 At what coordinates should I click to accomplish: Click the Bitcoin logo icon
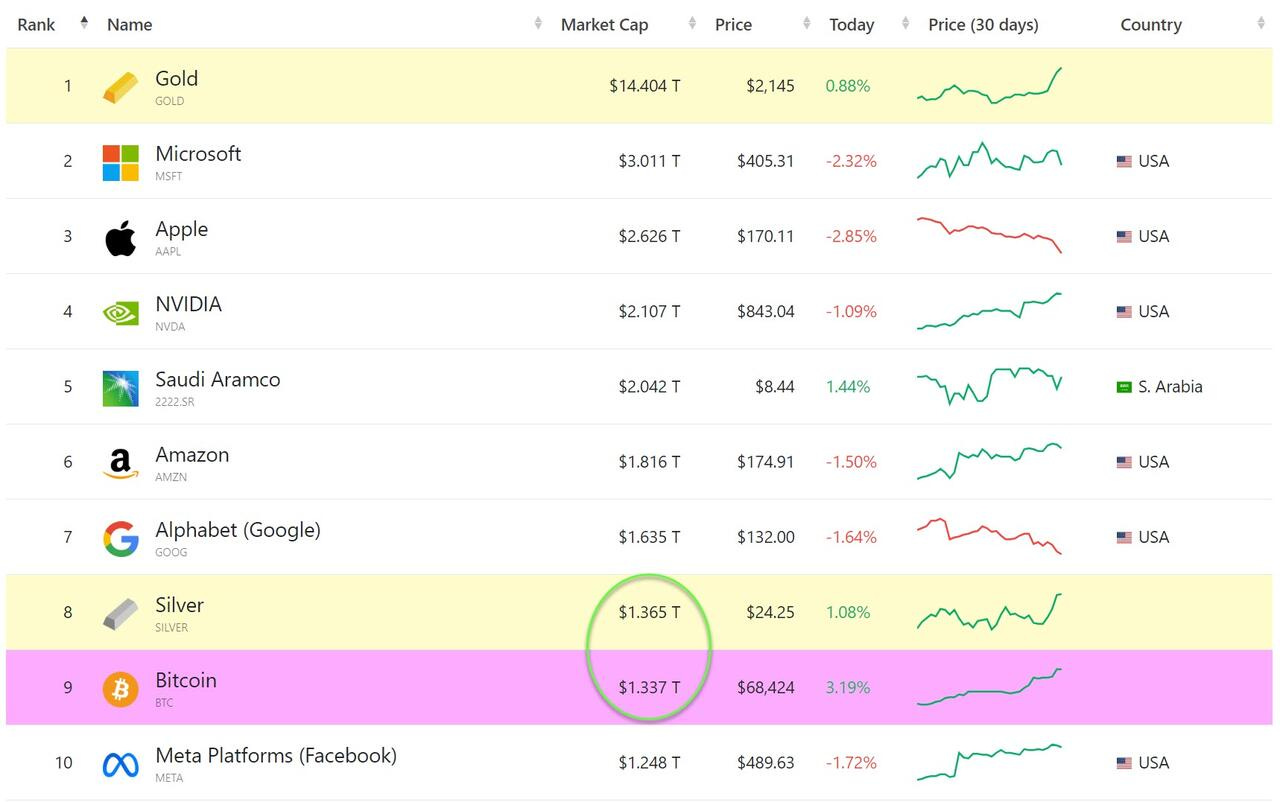click(121, 689)
